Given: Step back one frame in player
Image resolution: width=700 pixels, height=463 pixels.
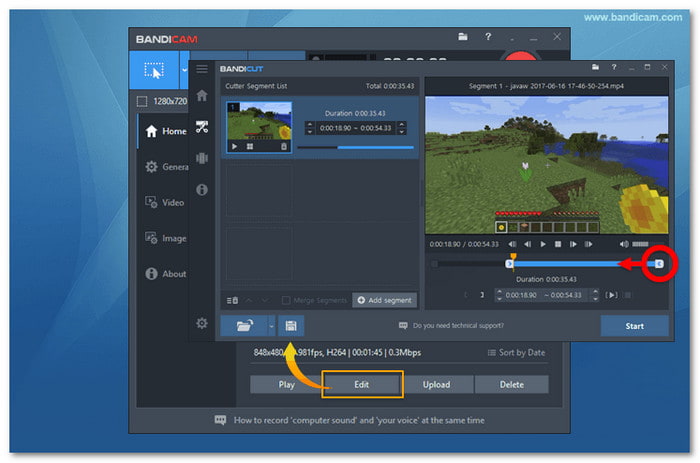Looking at the screenshot, I should click(528, 244).
